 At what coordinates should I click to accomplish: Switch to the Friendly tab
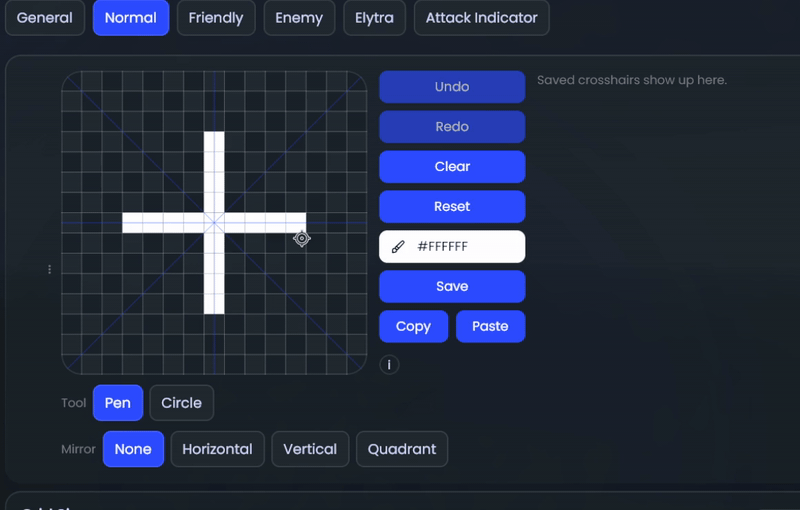(216, 18)
